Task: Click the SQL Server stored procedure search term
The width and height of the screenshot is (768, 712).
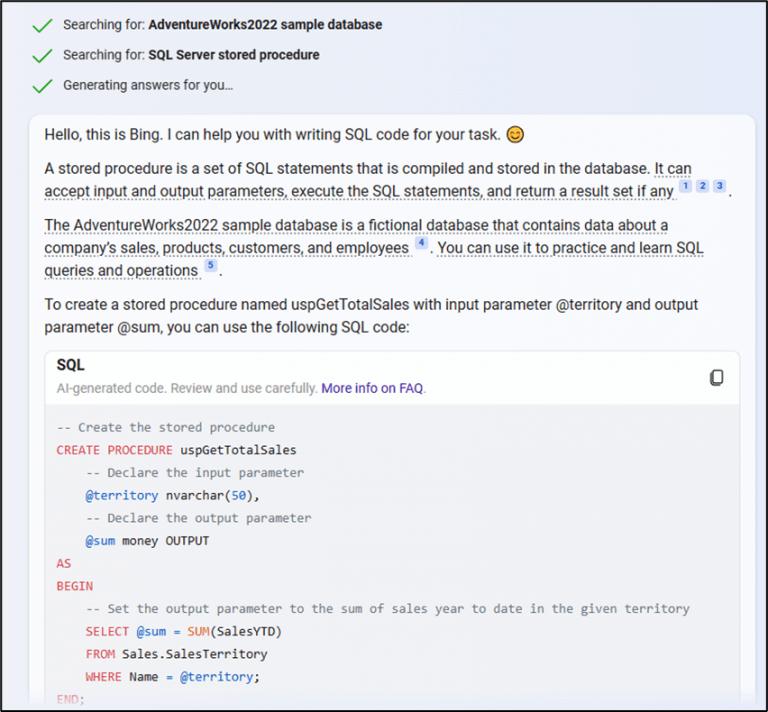Action: (234, 55)
